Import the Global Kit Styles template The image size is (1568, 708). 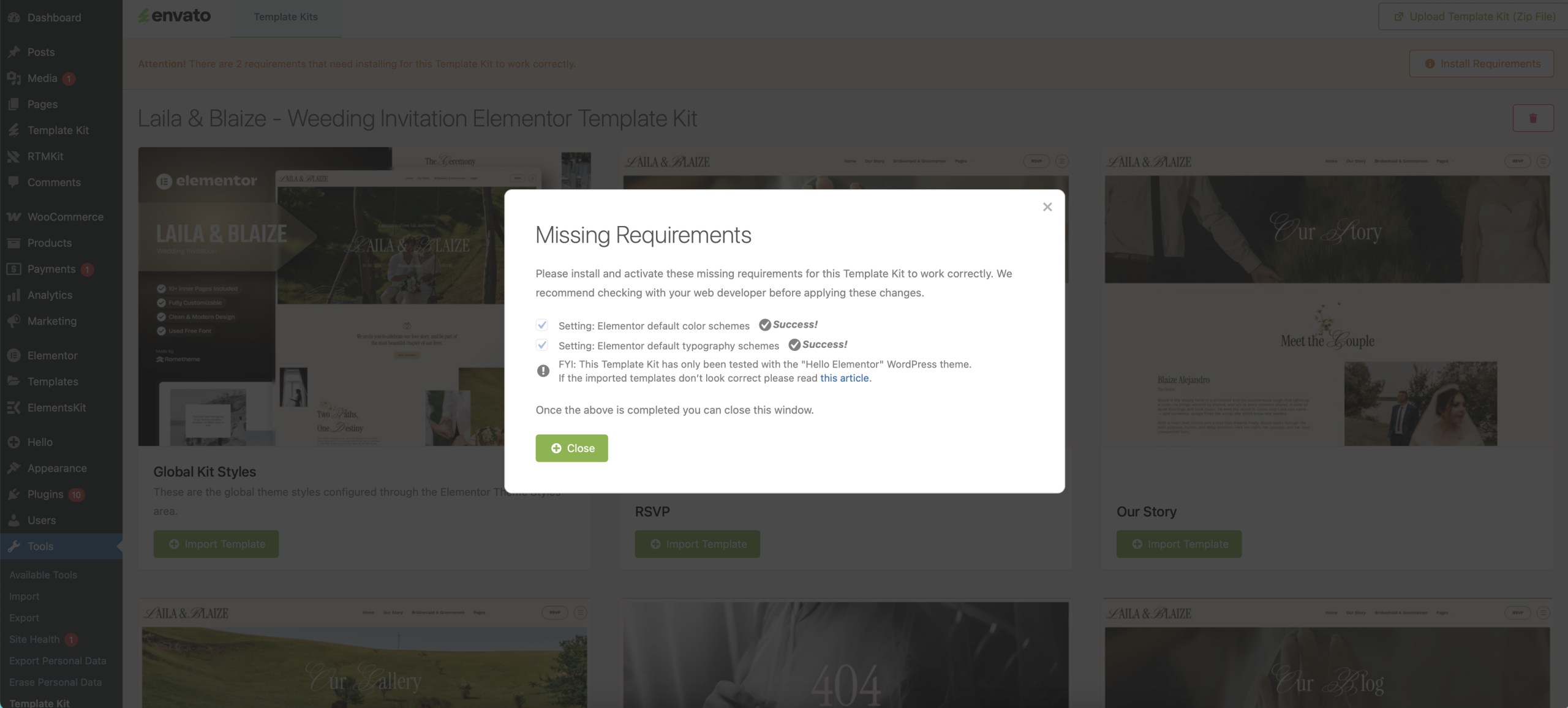[216, 544]
